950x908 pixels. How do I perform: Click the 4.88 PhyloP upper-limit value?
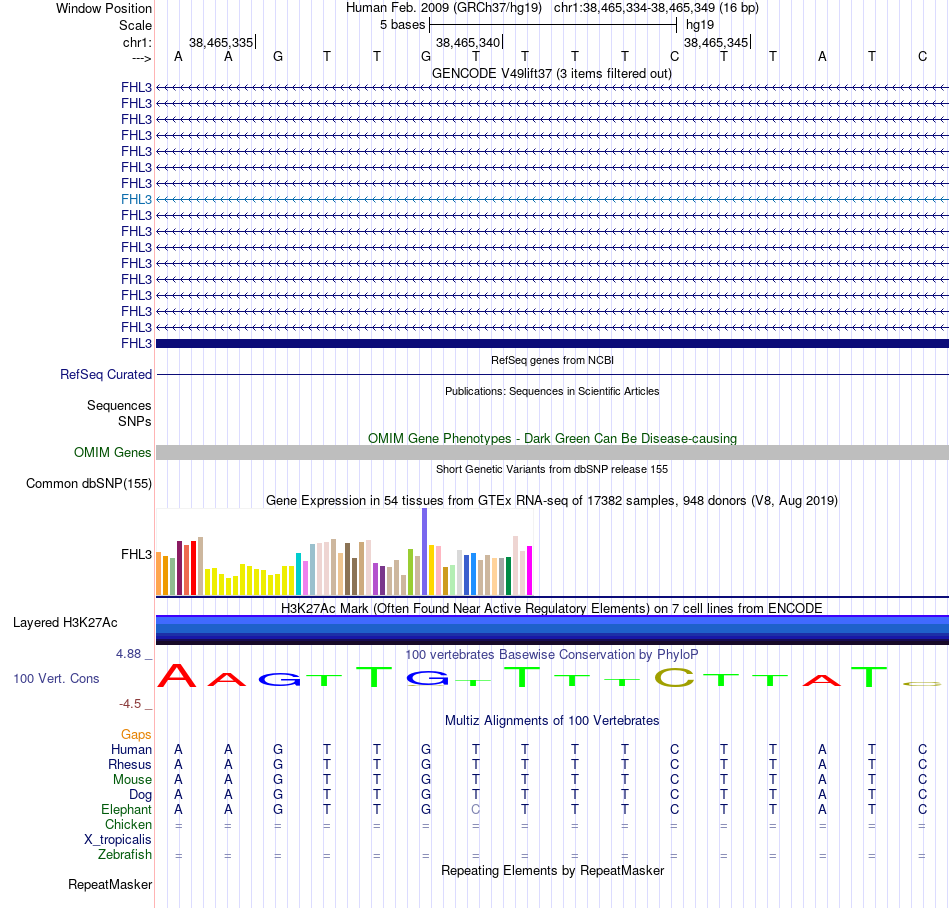click(128, 654)
